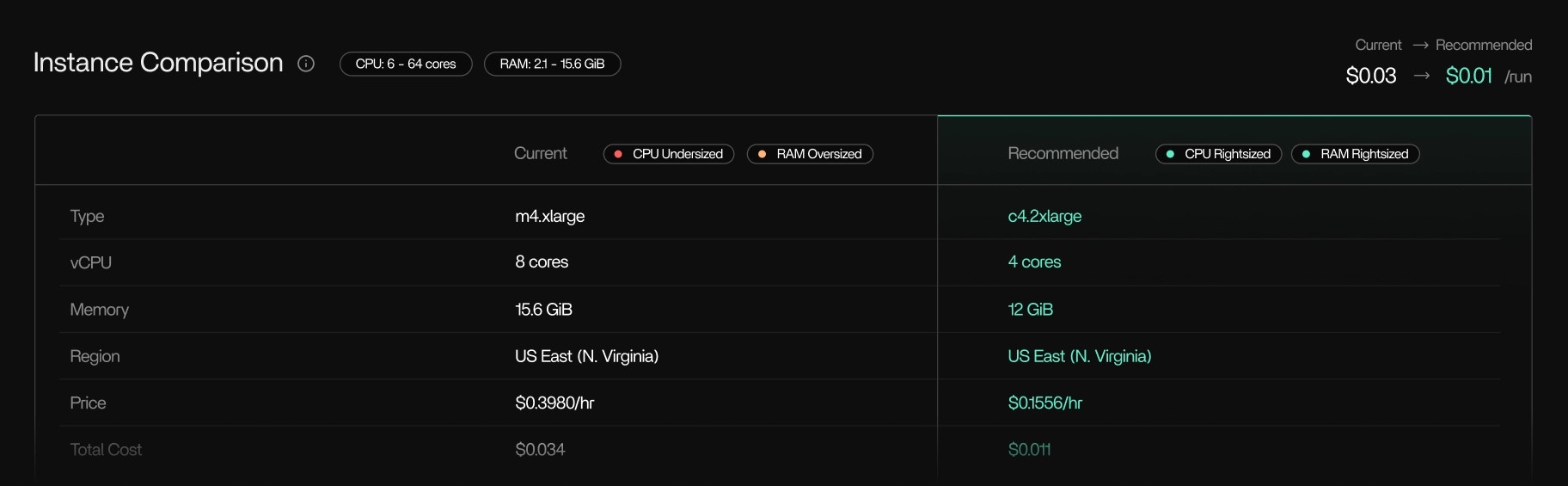This screenshot has width=1568, height=486.
Task: Click the Recommended column header
Action: click(x=1063, y=153)
